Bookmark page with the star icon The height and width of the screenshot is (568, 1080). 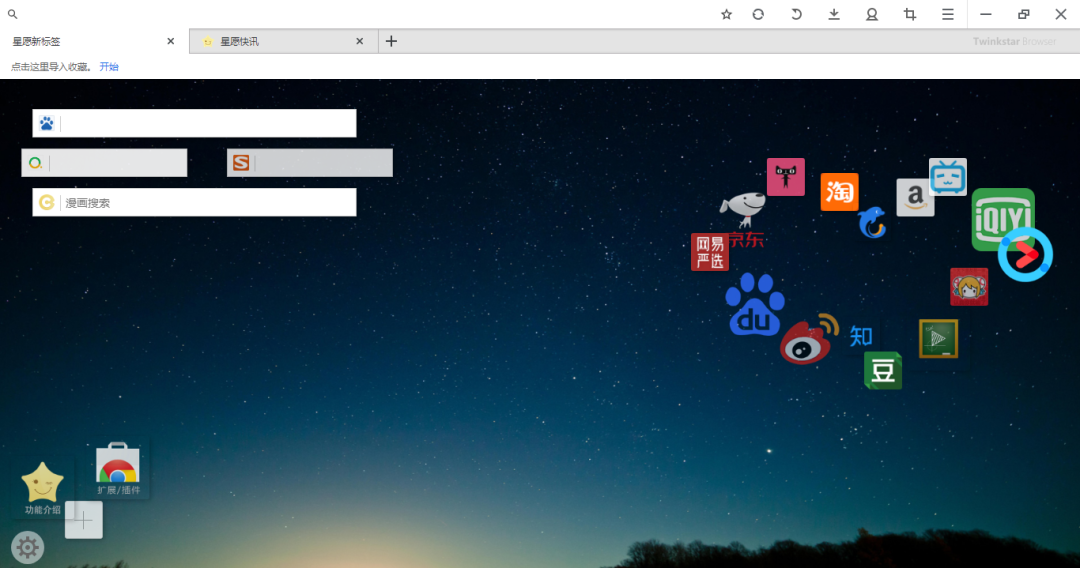coord(726,14)
